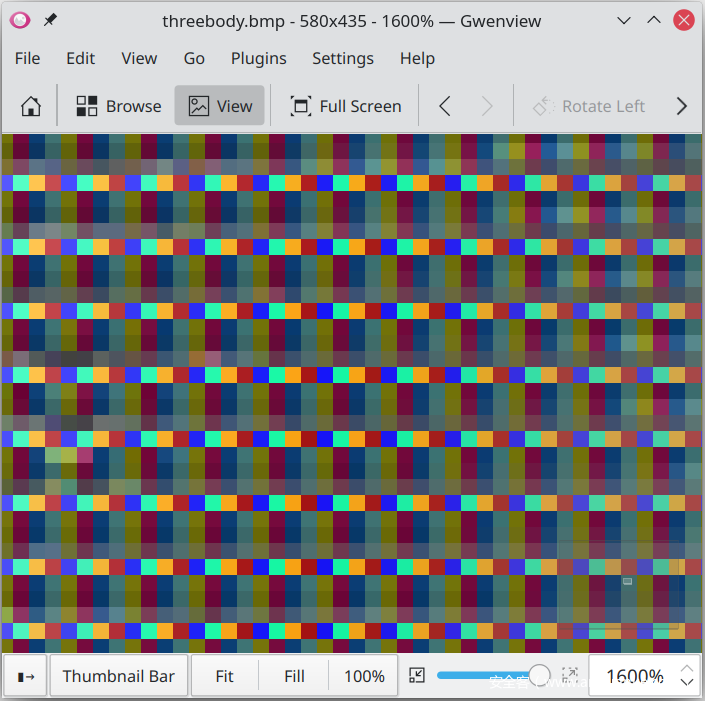705x701 pixels.
Task: Click the 1600% zoom input field
Action: click(x=633, y=677)
